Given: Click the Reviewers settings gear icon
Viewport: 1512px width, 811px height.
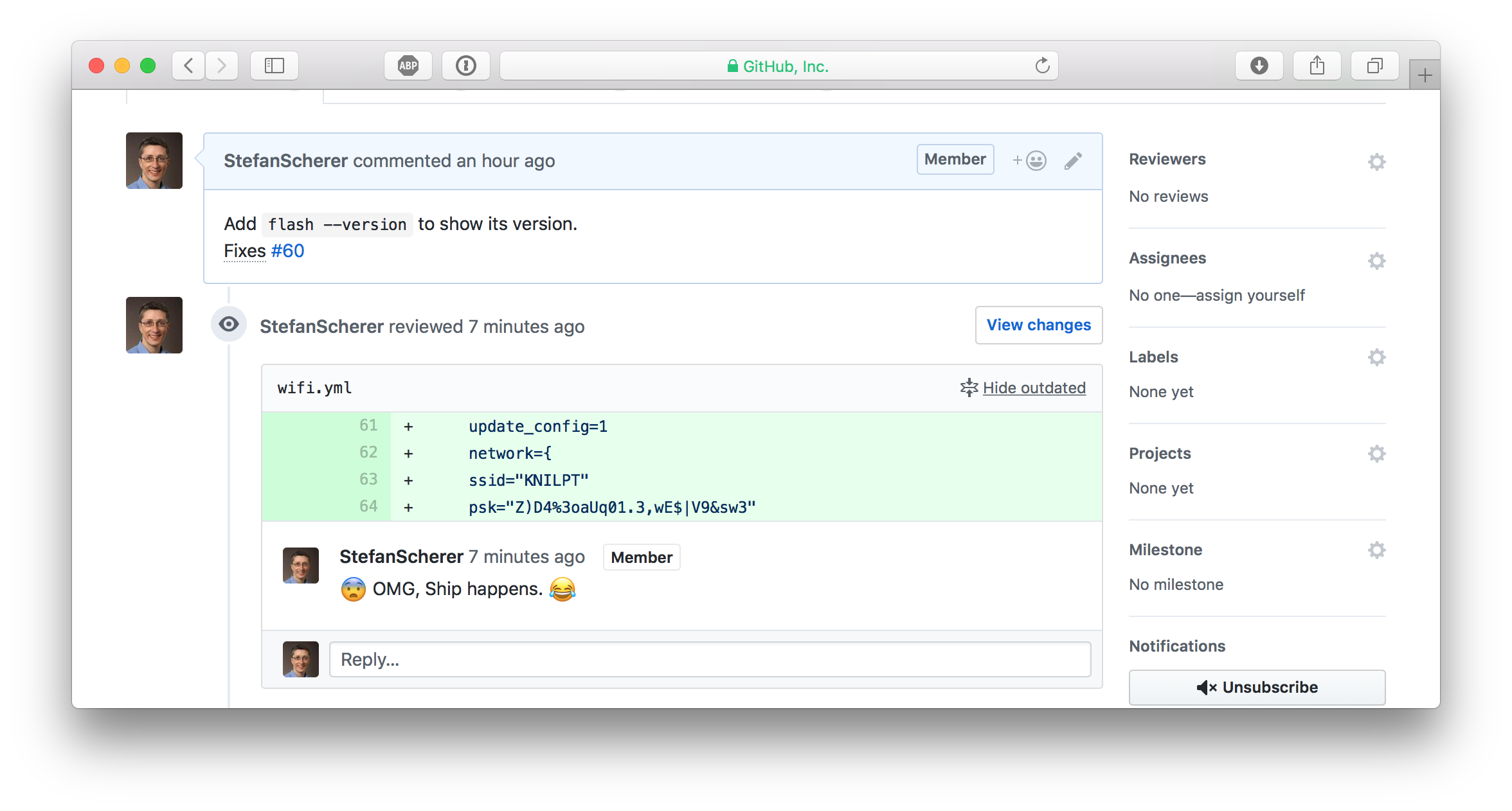Looking at the screenshot, I should (1377, 160).
